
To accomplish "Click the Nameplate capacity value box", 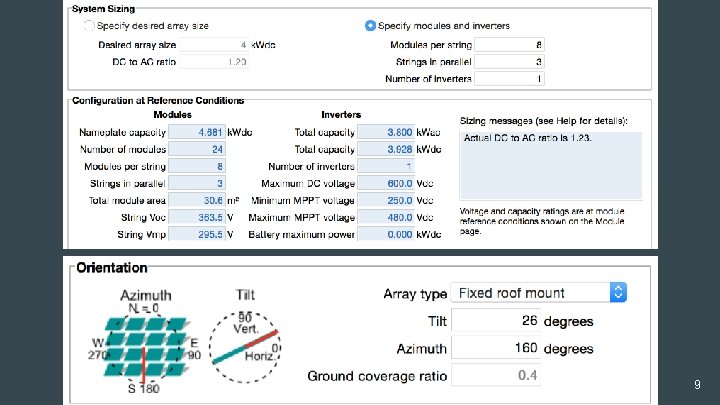I will pyautogui.click(x=197, y=132).
